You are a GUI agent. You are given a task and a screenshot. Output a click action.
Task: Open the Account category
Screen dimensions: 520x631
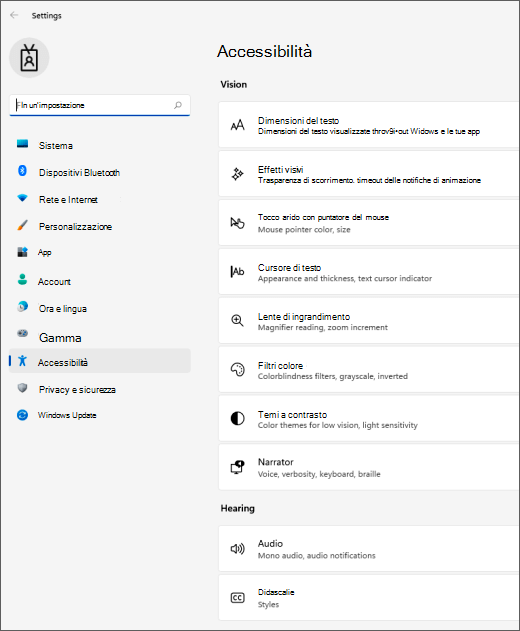(100, 282)
